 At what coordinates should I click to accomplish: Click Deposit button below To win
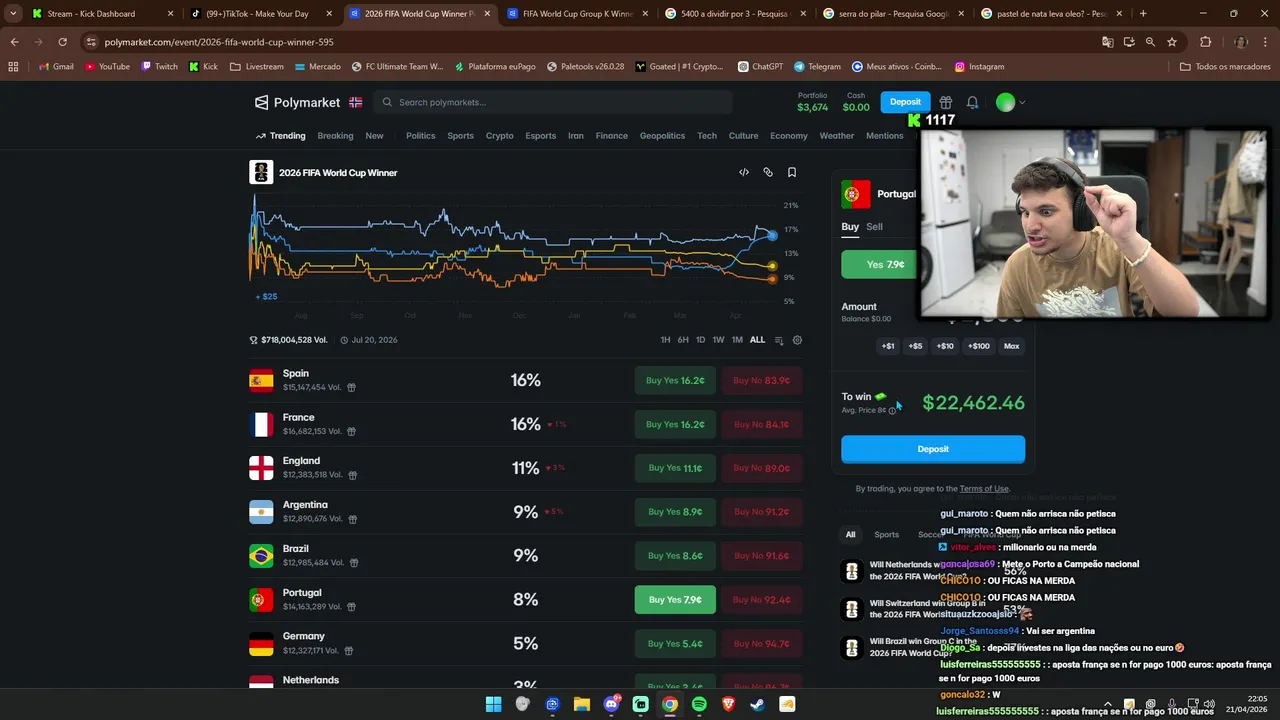coord(933,449)
